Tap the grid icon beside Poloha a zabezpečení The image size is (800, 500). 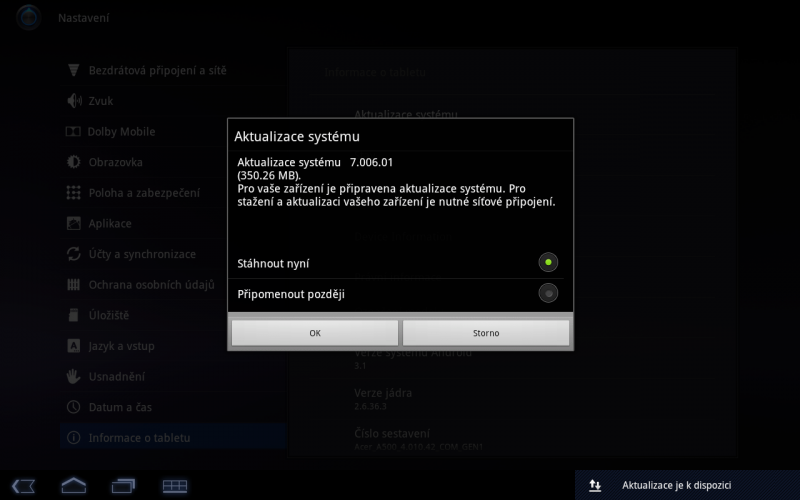point(73,193)
